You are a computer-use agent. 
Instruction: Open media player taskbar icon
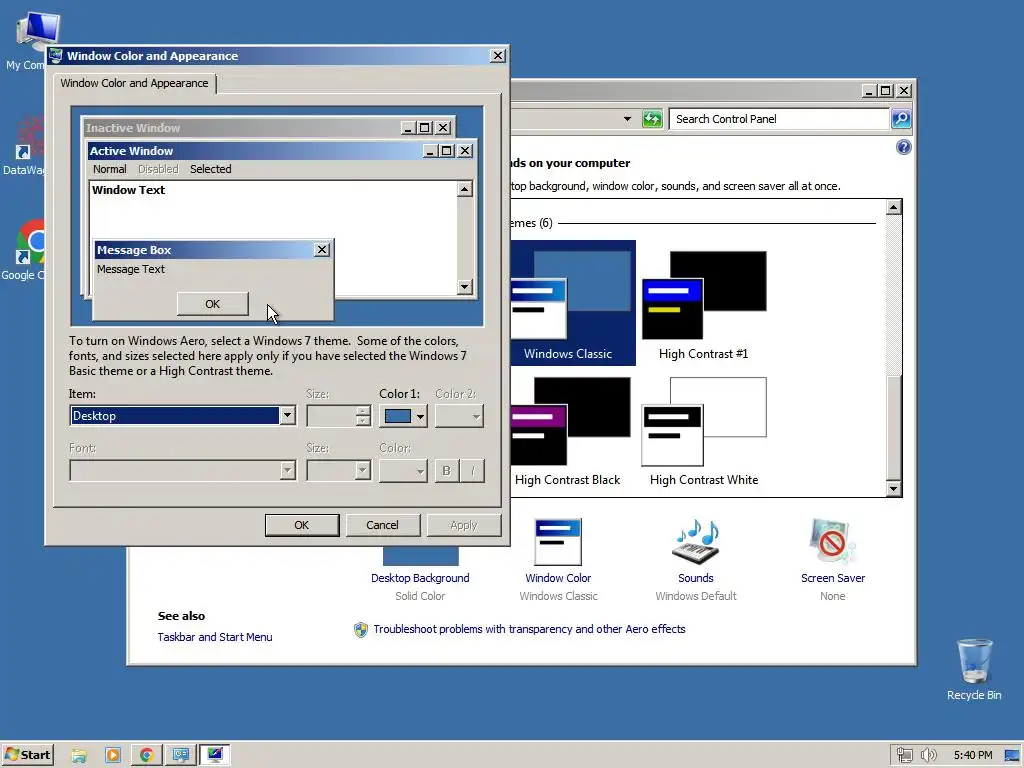pos(113,756)
